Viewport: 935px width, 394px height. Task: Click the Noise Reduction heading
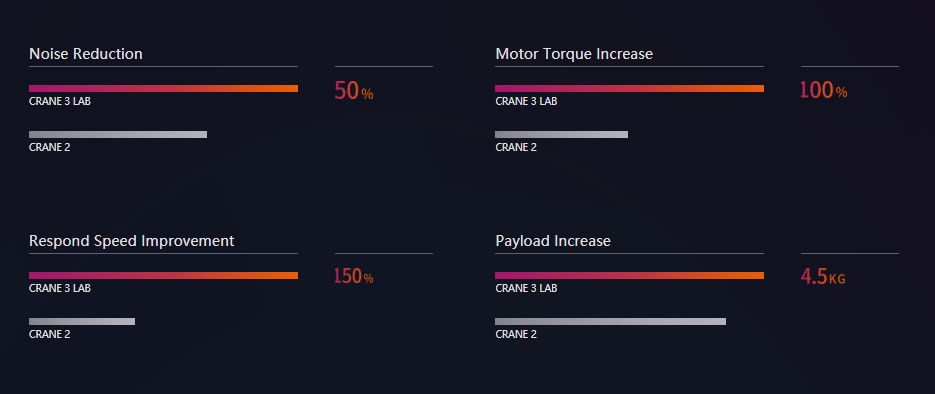(86, 54)
